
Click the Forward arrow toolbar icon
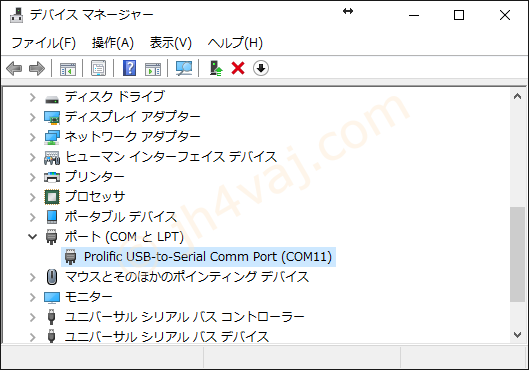(37, 68)
